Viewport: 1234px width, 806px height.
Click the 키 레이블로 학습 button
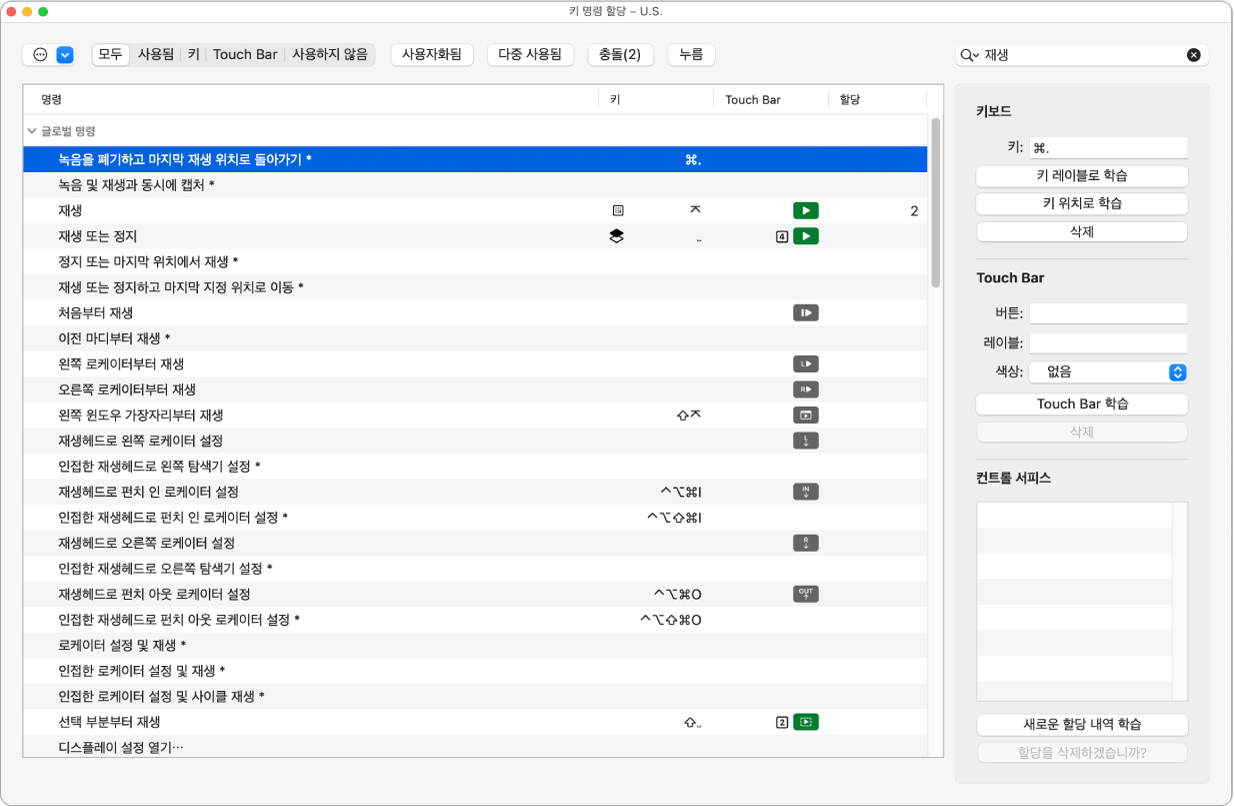1082,176
